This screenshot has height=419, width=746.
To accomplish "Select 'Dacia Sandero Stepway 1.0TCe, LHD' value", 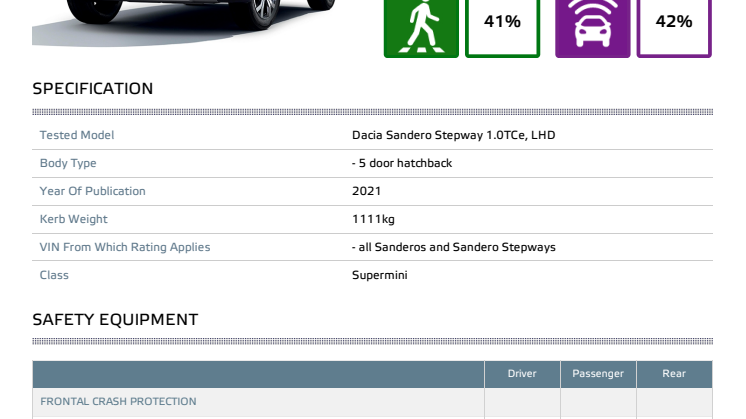I will coord(453,135).
